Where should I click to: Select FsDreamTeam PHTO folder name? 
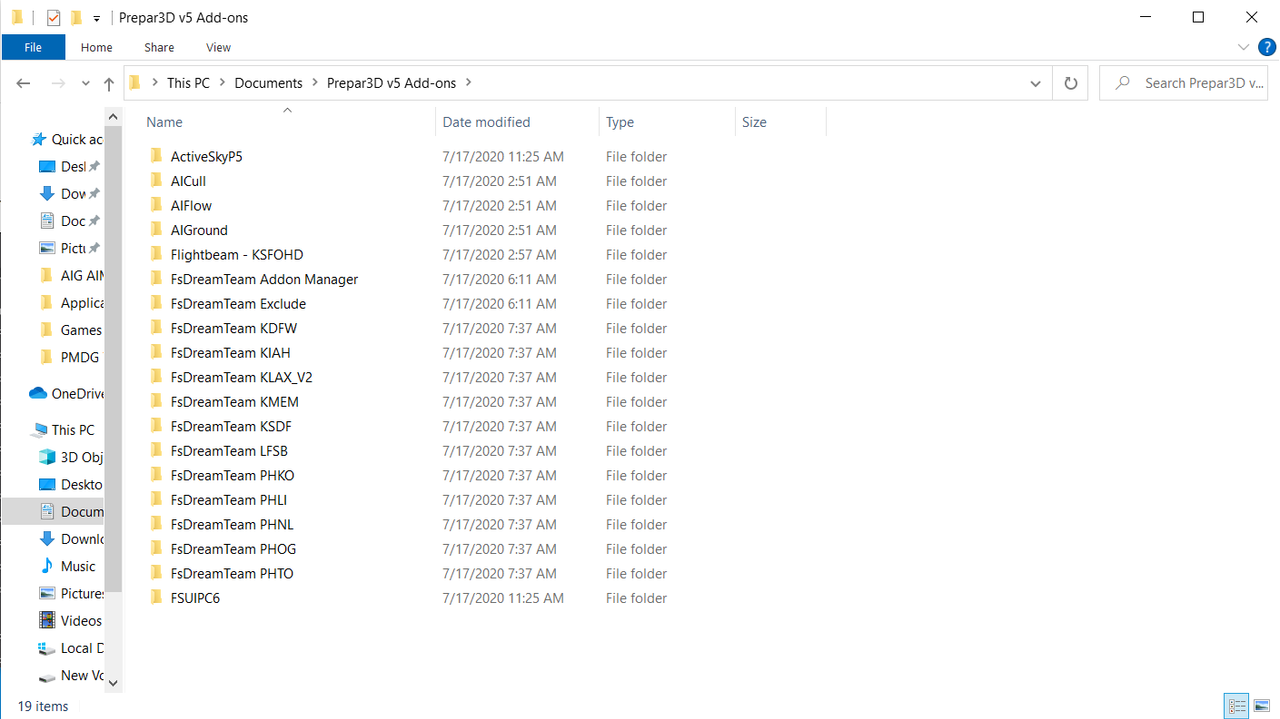pos(232,573)
